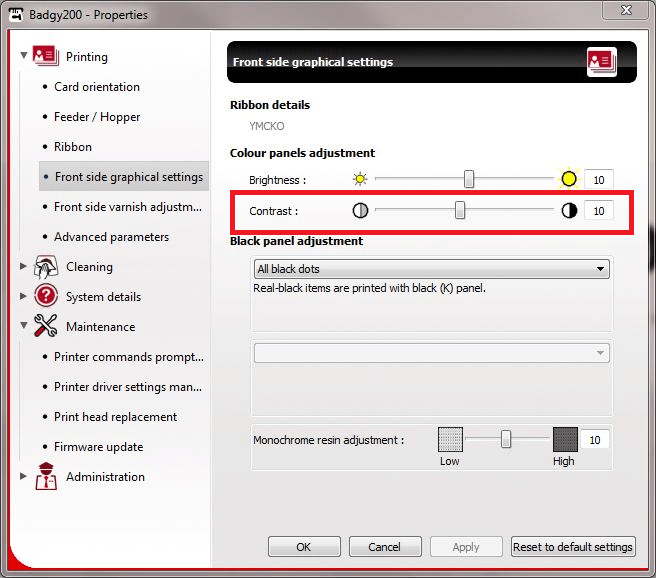Screen dimensions: 656x578
Task: Click the High monochrome resin swatch icon
Action: (565, 439)
